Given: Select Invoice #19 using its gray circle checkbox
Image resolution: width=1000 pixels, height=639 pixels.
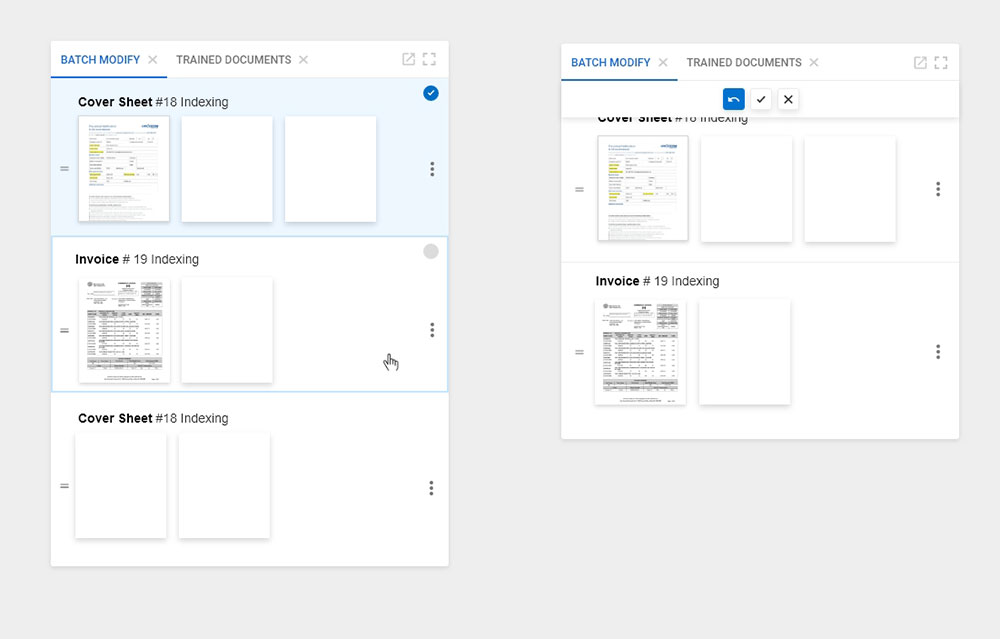Looking at the screenshot, I should pos(431,252).
